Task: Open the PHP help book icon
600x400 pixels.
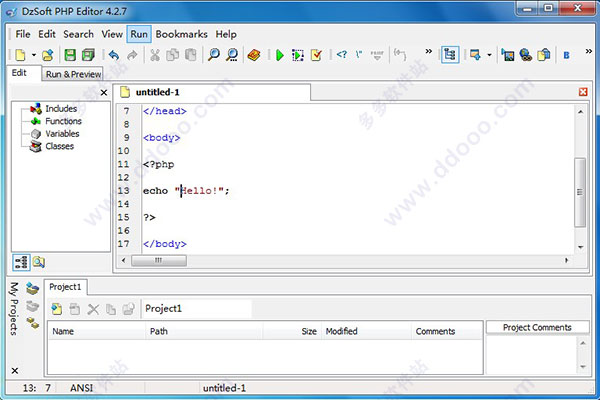Action: pyautogui.click(x=254, y=55)
